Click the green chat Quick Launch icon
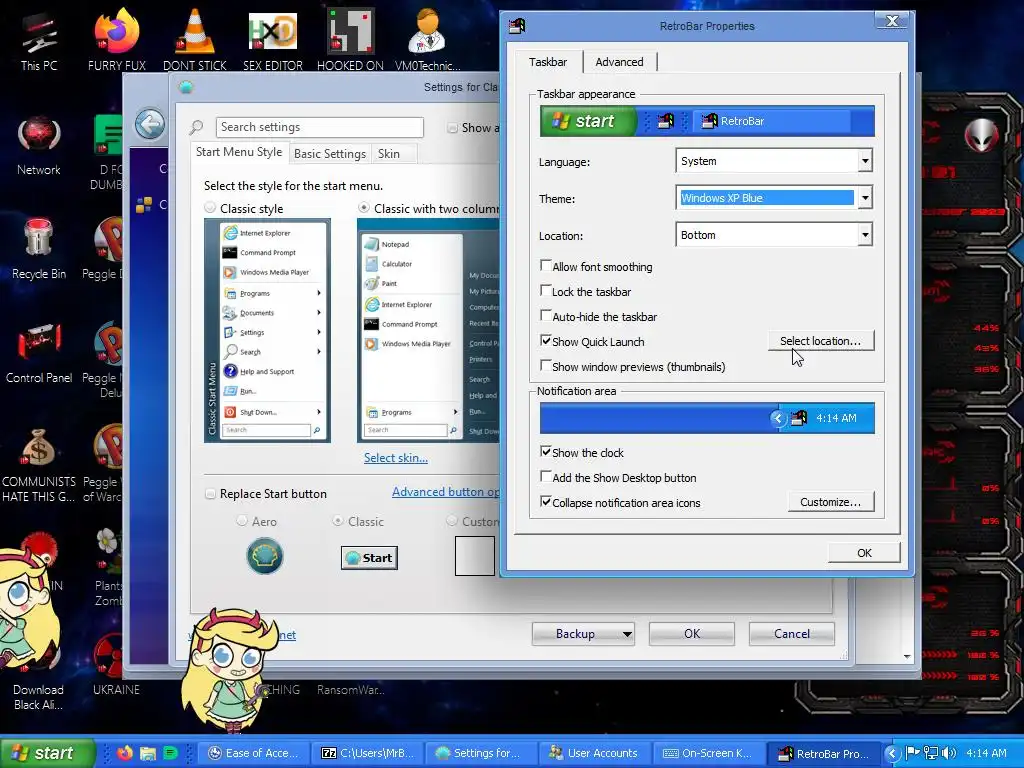Image resolution: width=1024 pixels, height=768 pixels. pyautogui.click(x=170, y=753)
